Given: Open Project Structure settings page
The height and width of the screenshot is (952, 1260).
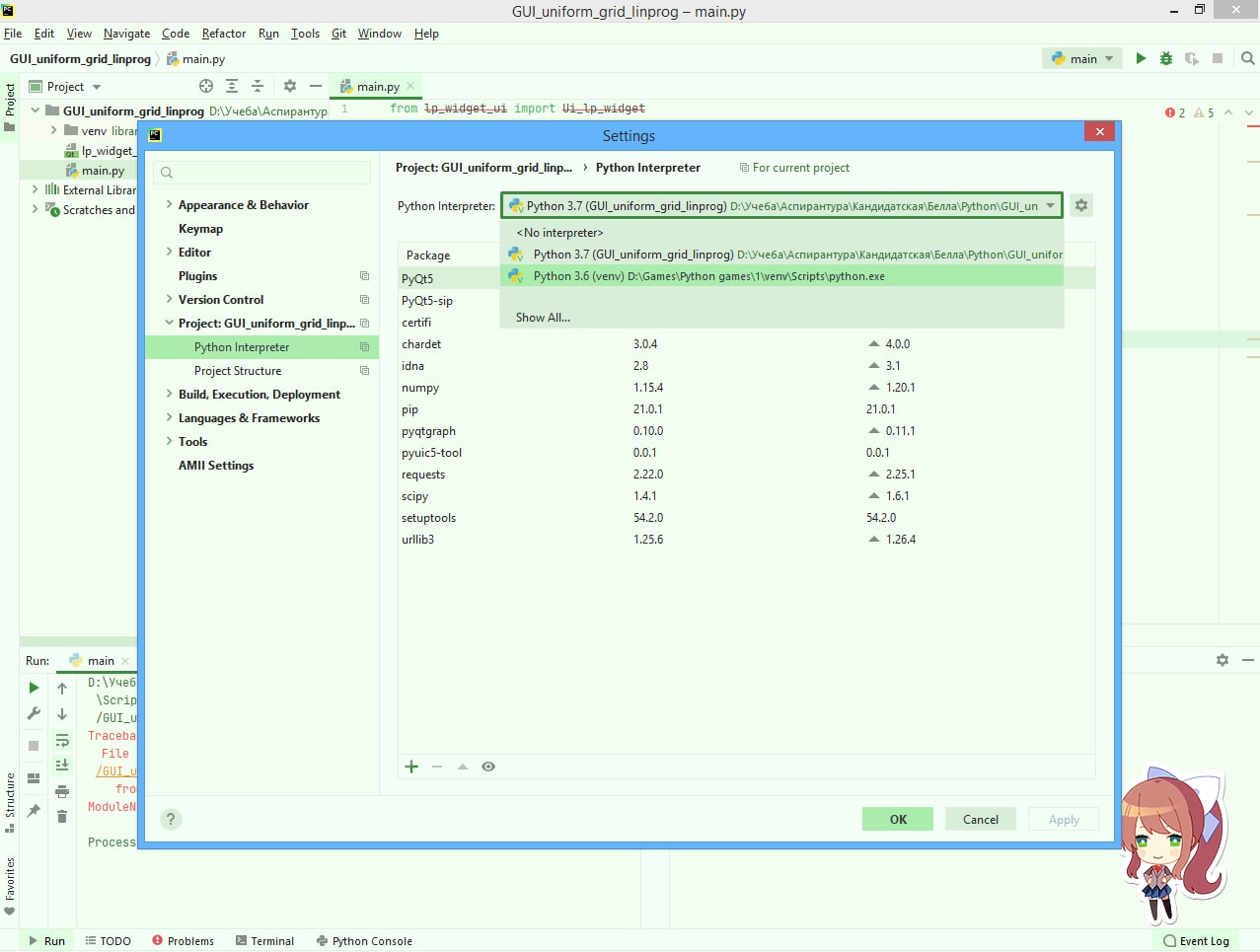Looking at the screenshot, I should pyautogui.click(x=238, y=370).
